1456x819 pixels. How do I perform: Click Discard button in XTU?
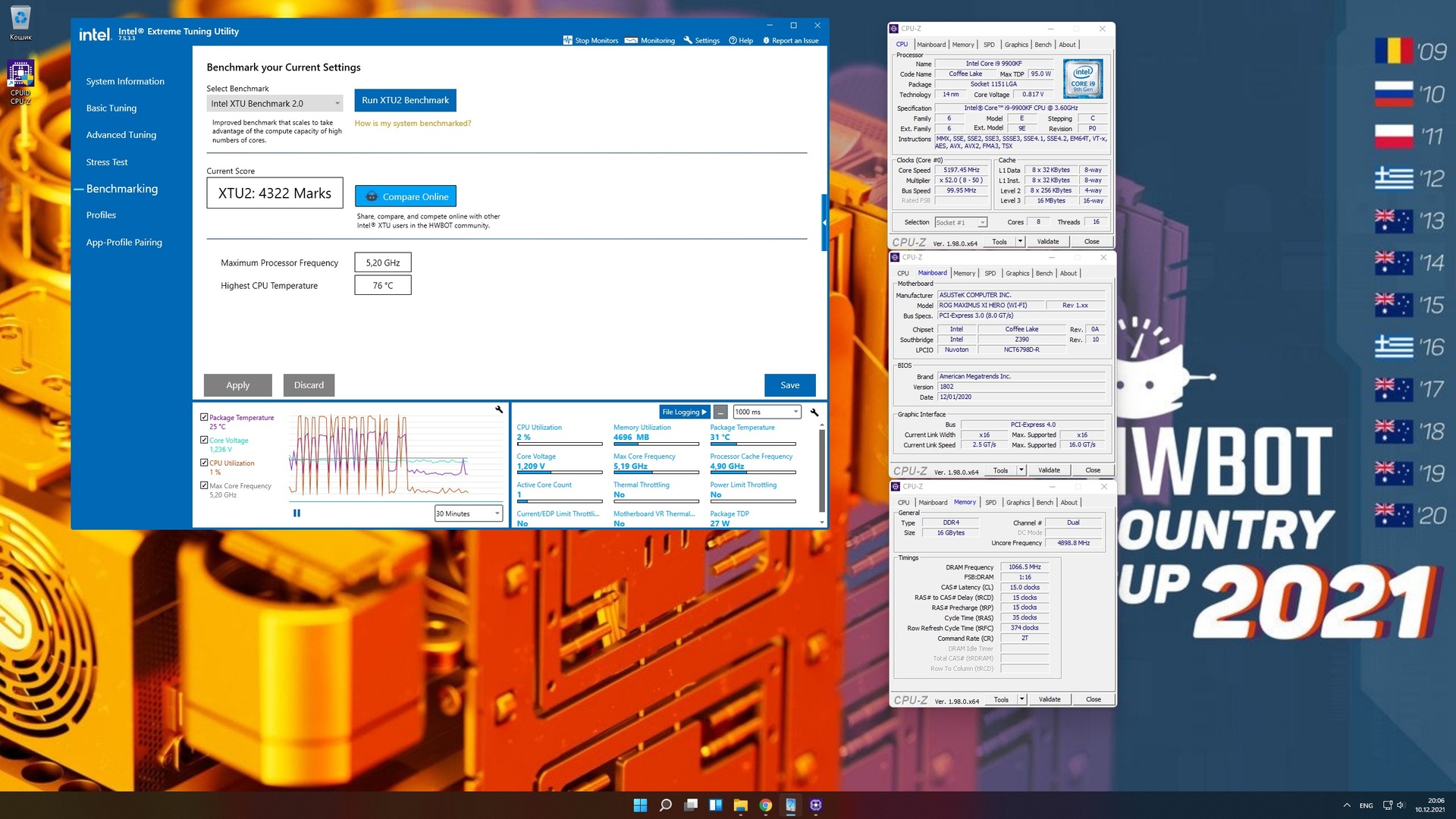pyautogui.click(x=309, y=385)
